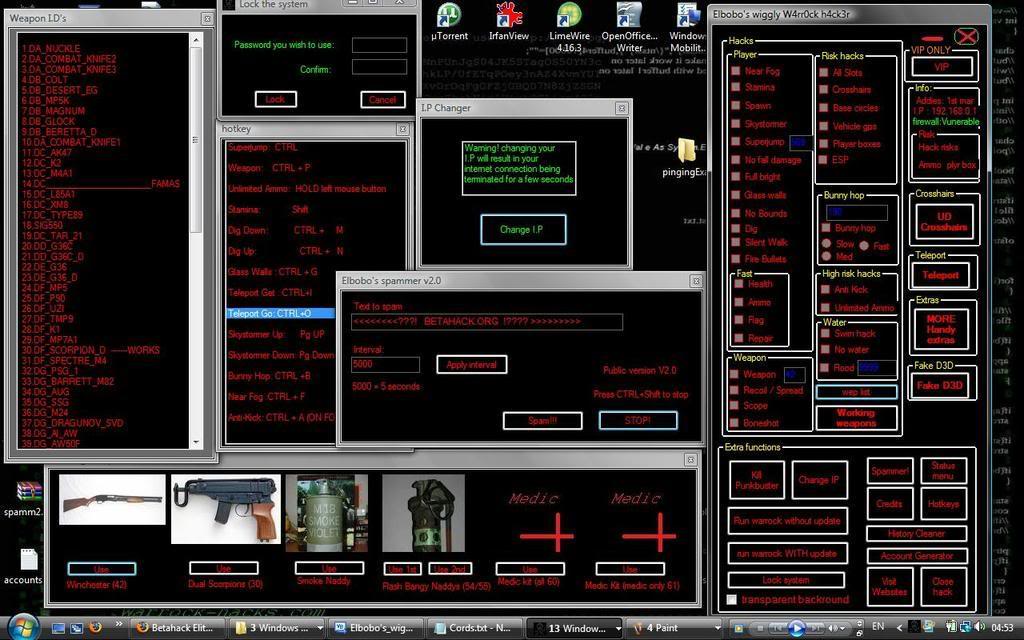The image size is (1024, 640).
Task: Click the Apply interval button
Action: tap(472, 364)
